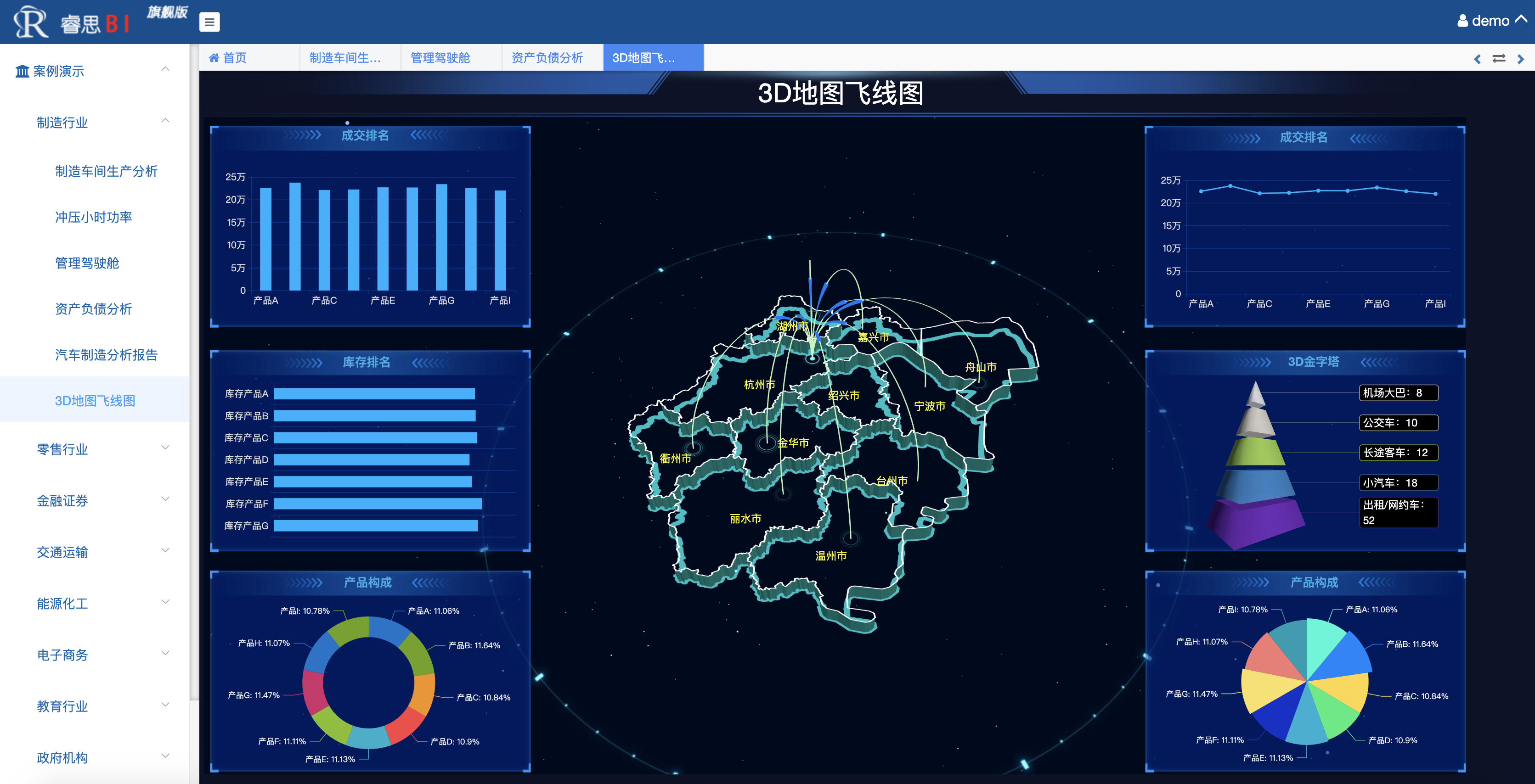Click 长途客车: 12 pyramid label
Screen dimensions: 1535x784
tap(1398, 453)
